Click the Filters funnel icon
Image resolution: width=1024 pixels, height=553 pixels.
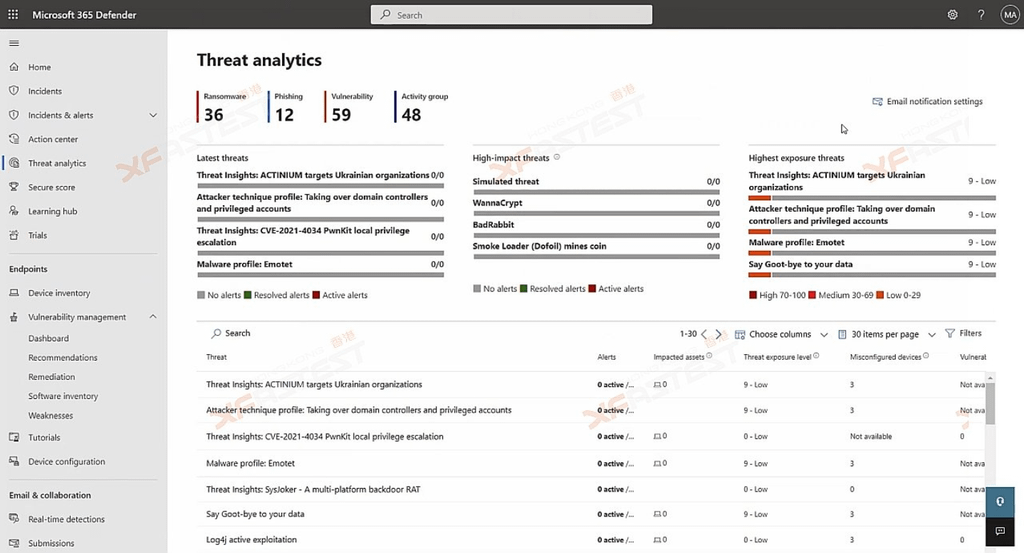point(950,333)
